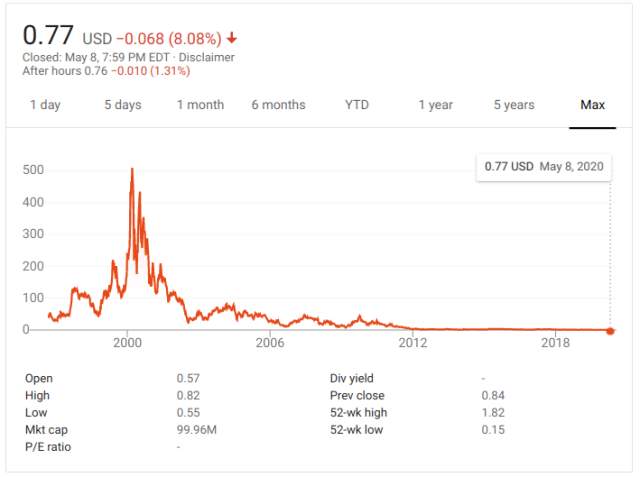640x477 pixels.
Task: Click the red down arrow icon
Action: pyautogui.click(x=233, y=39)
